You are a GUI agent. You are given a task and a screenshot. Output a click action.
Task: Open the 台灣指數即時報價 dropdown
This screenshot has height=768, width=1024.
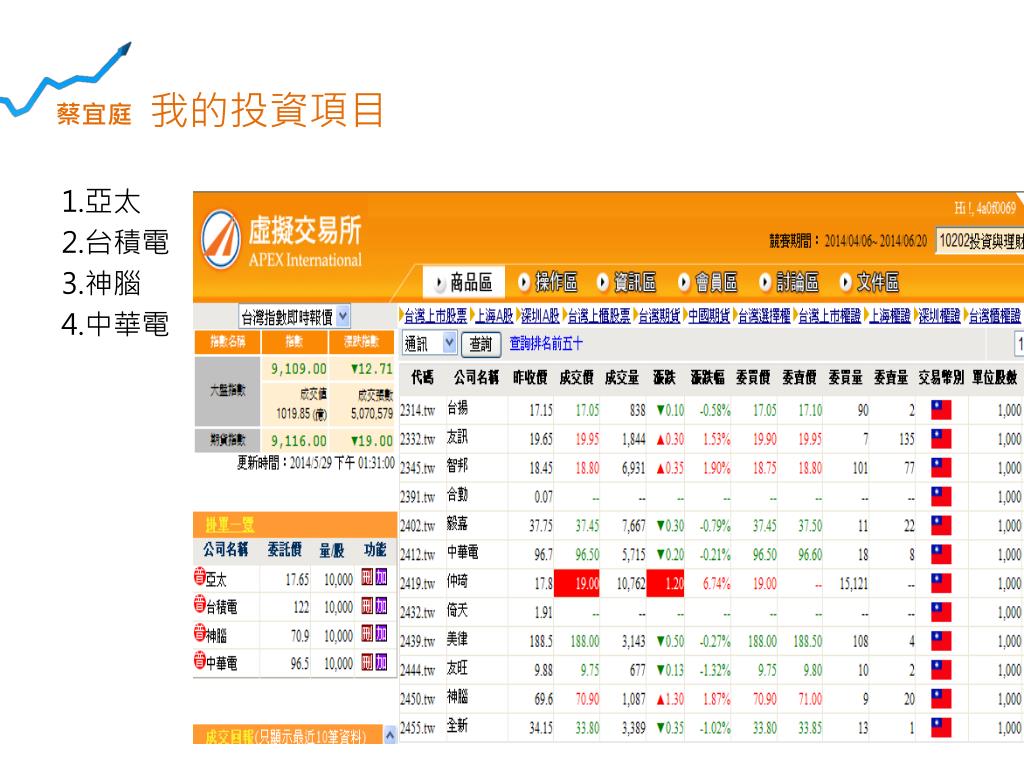click(294, 317)
